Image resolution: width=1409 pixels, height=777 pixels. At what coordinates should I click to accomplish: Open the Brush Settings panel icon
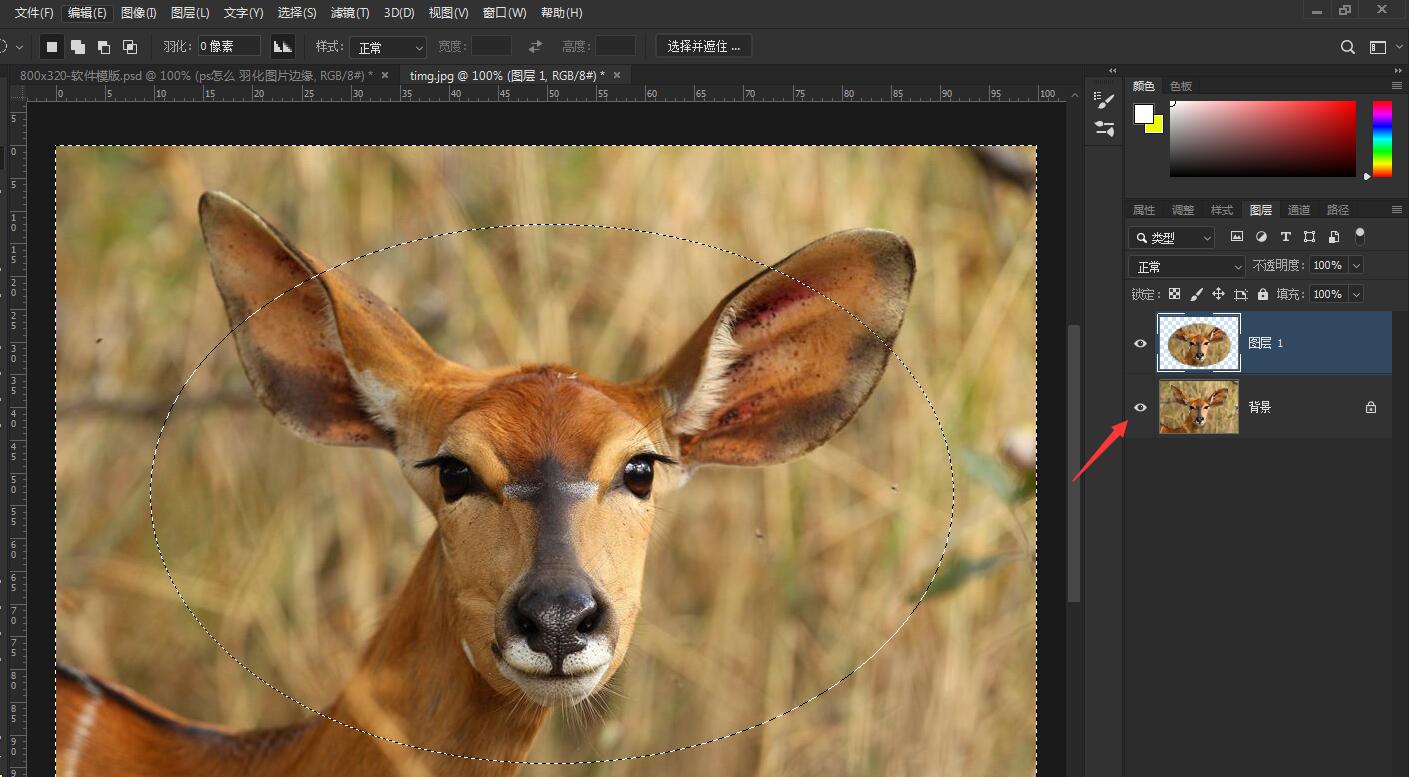pos(1105,101)
